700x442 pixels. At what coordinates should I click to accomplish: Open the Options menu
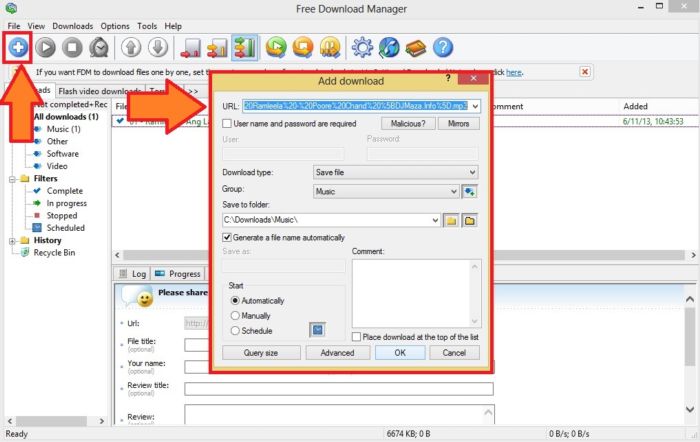pos(115,26)
